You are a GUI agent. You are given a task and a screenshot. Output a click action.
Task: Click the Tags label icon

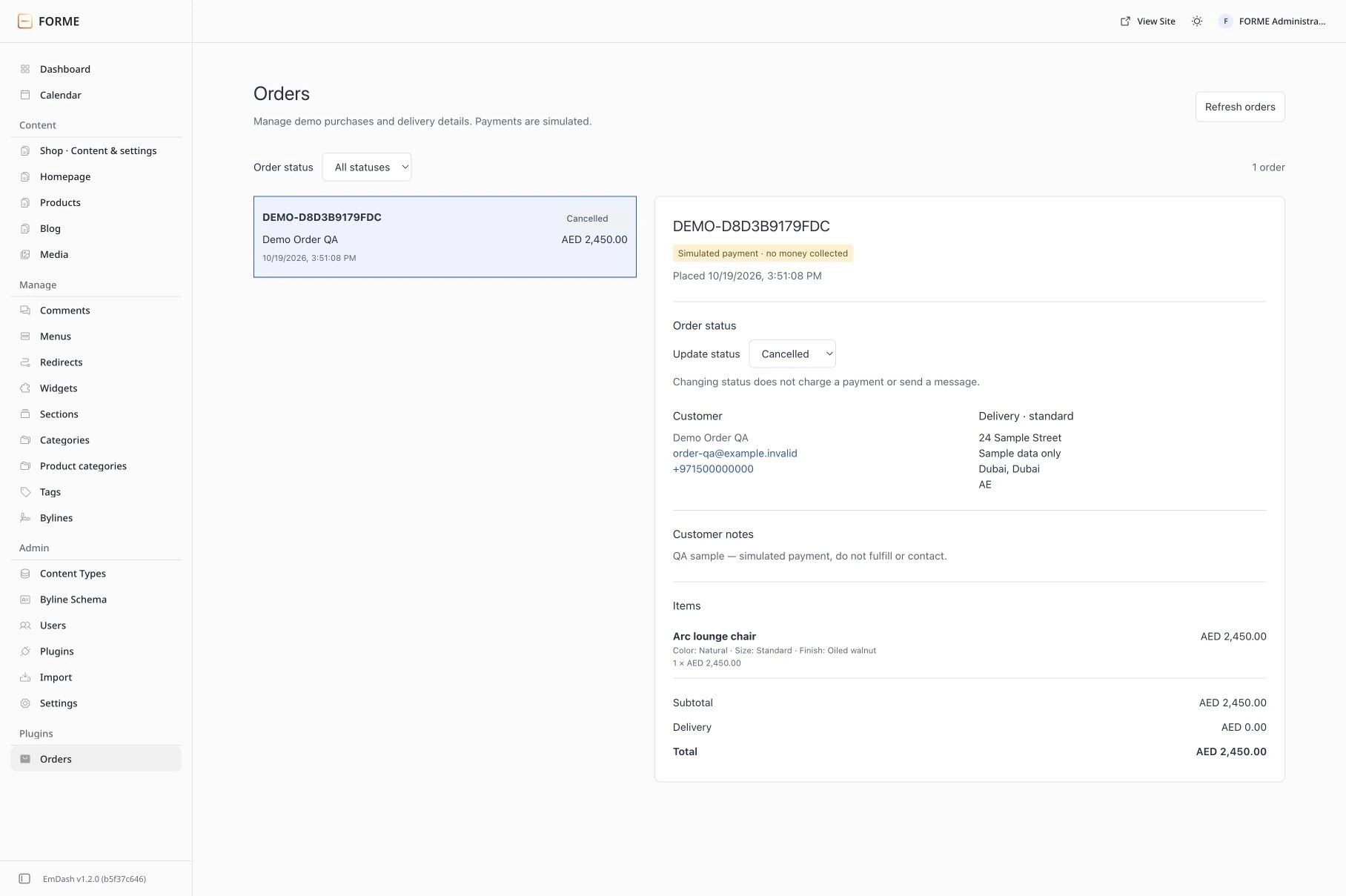25,492
